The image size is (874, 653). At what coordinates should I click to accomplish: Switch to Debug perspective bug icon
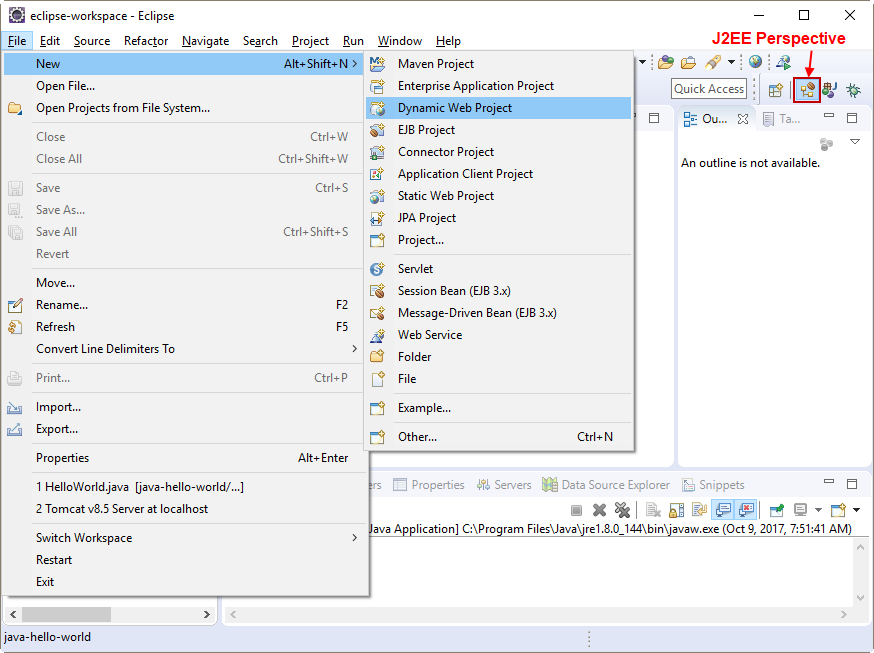(x=853, y=90)
